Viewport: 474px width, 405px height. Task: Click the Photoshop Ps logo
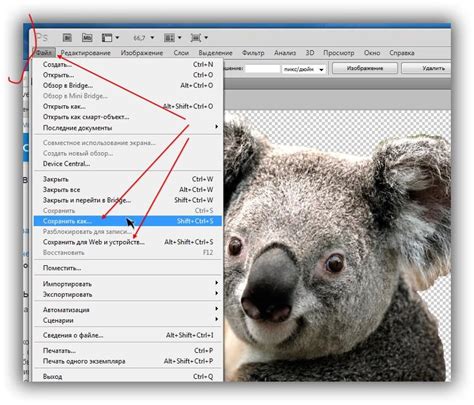(42, 37)
